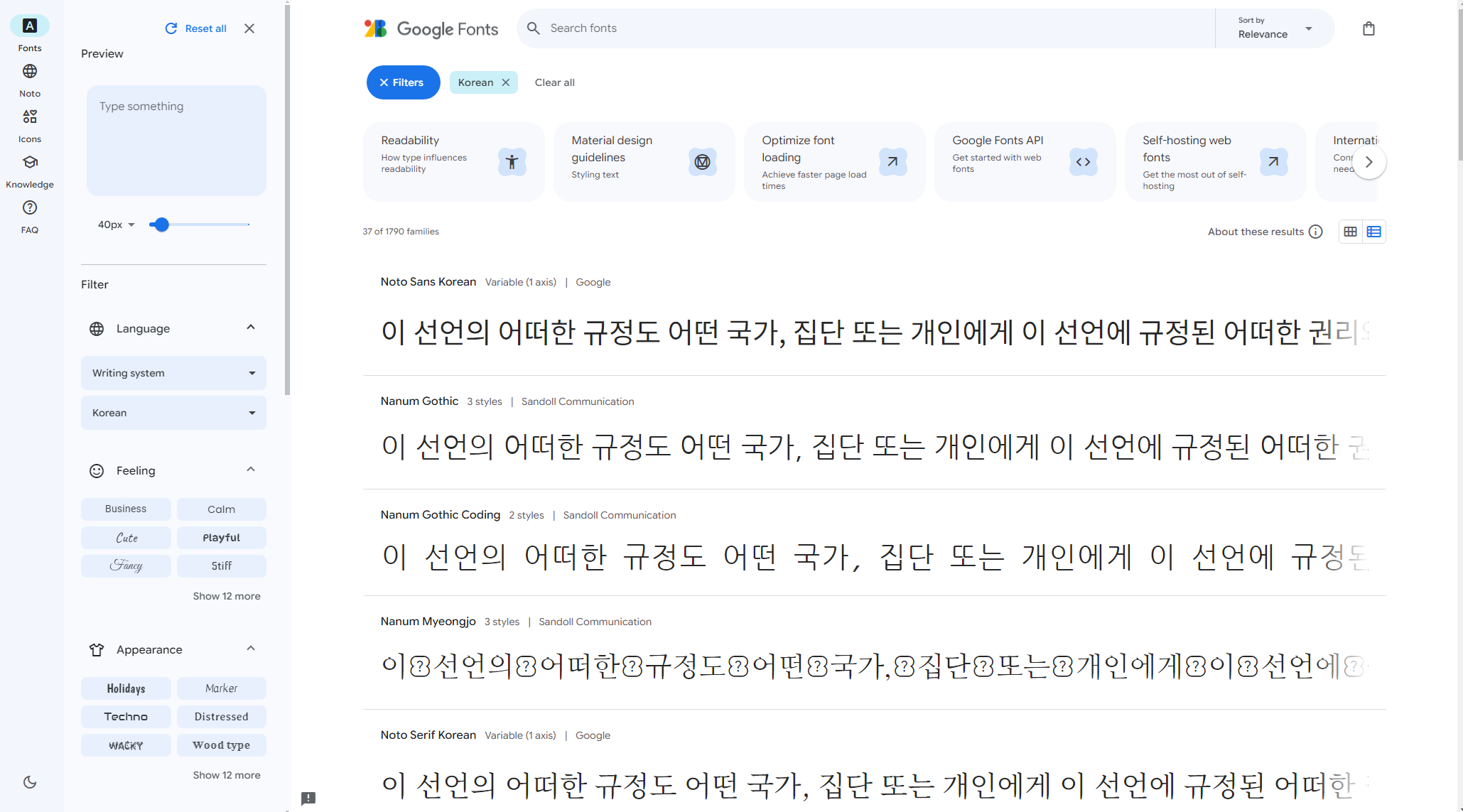Toggle the Techno appearance filter chip
This screenshot has height=812, width=1463.
[x=126, y=717]
